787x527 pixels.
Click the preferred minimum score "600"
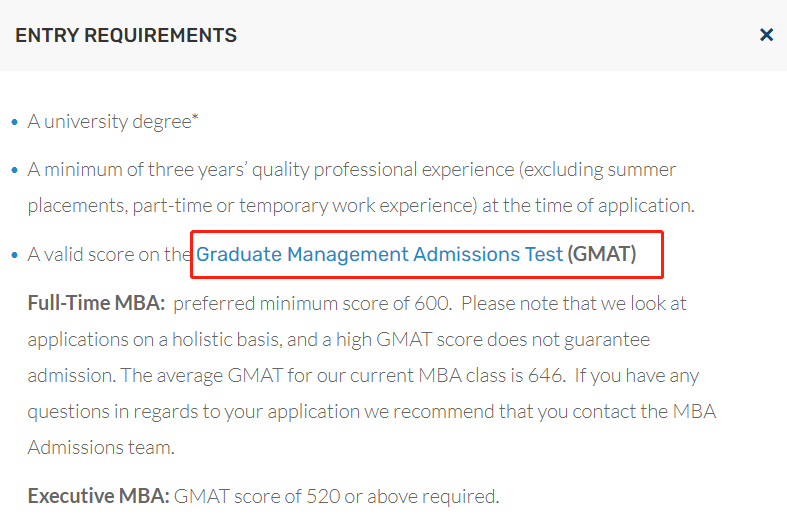point(431,303)
